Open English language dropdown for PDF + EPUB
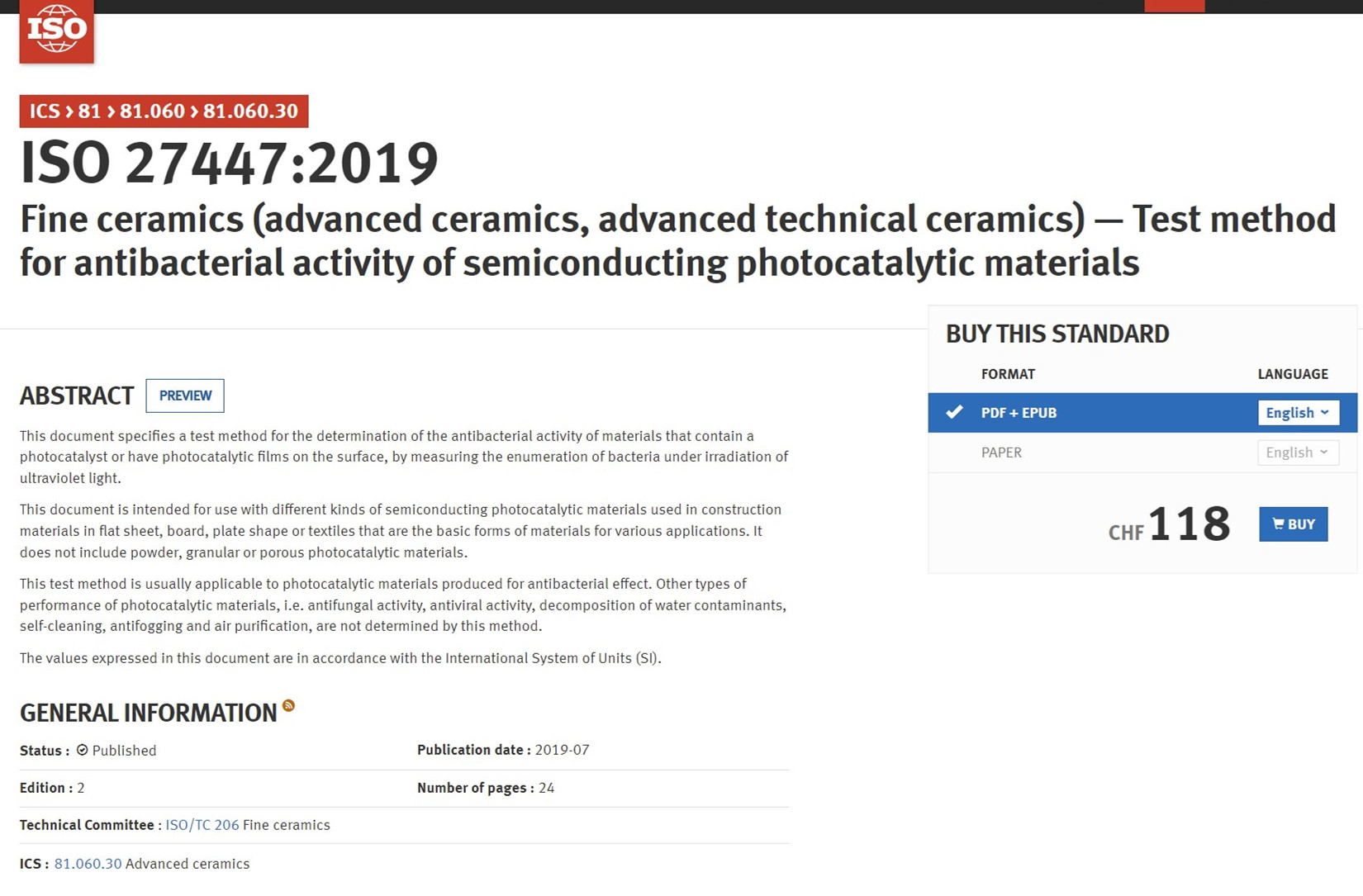This screenshot has height=896, width=1363. coord(1298,413)
